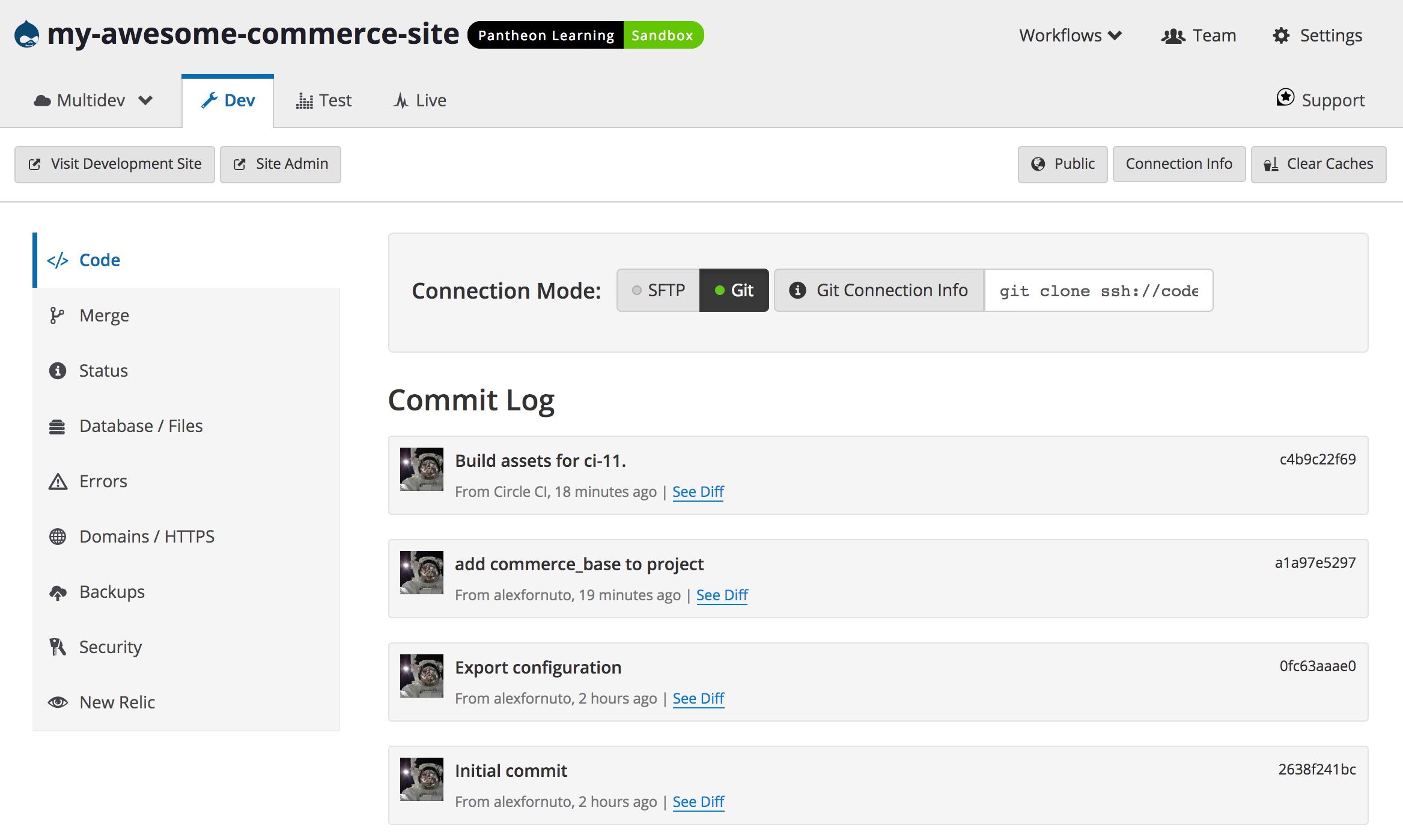Click the Drupal logo icon beside site name
Viewport: 1403px width, 840px height.
click(x=27, y=34)
